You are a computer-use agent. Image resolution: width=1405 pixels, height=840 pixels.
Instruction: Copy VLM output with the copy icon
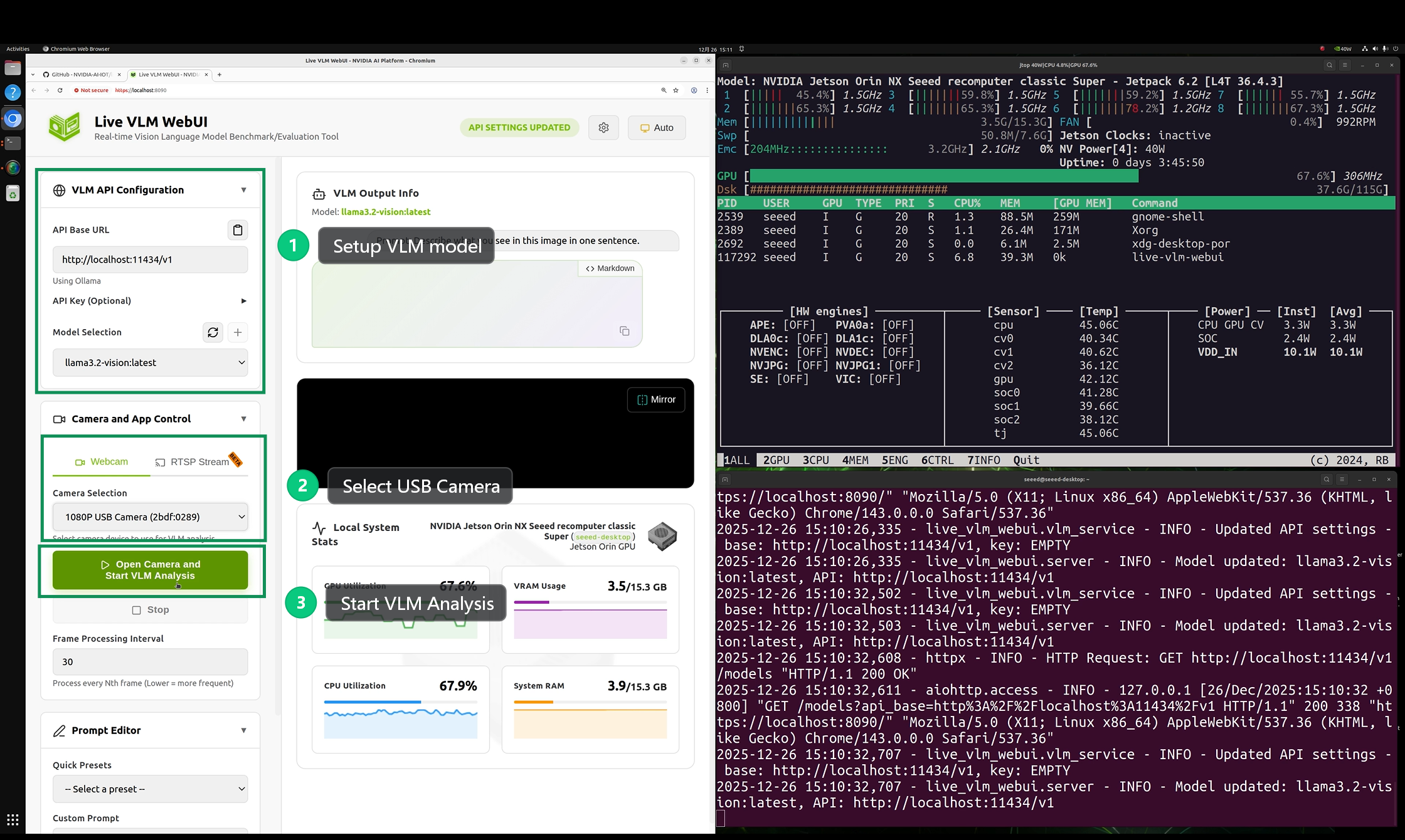(x=624, y=331)
